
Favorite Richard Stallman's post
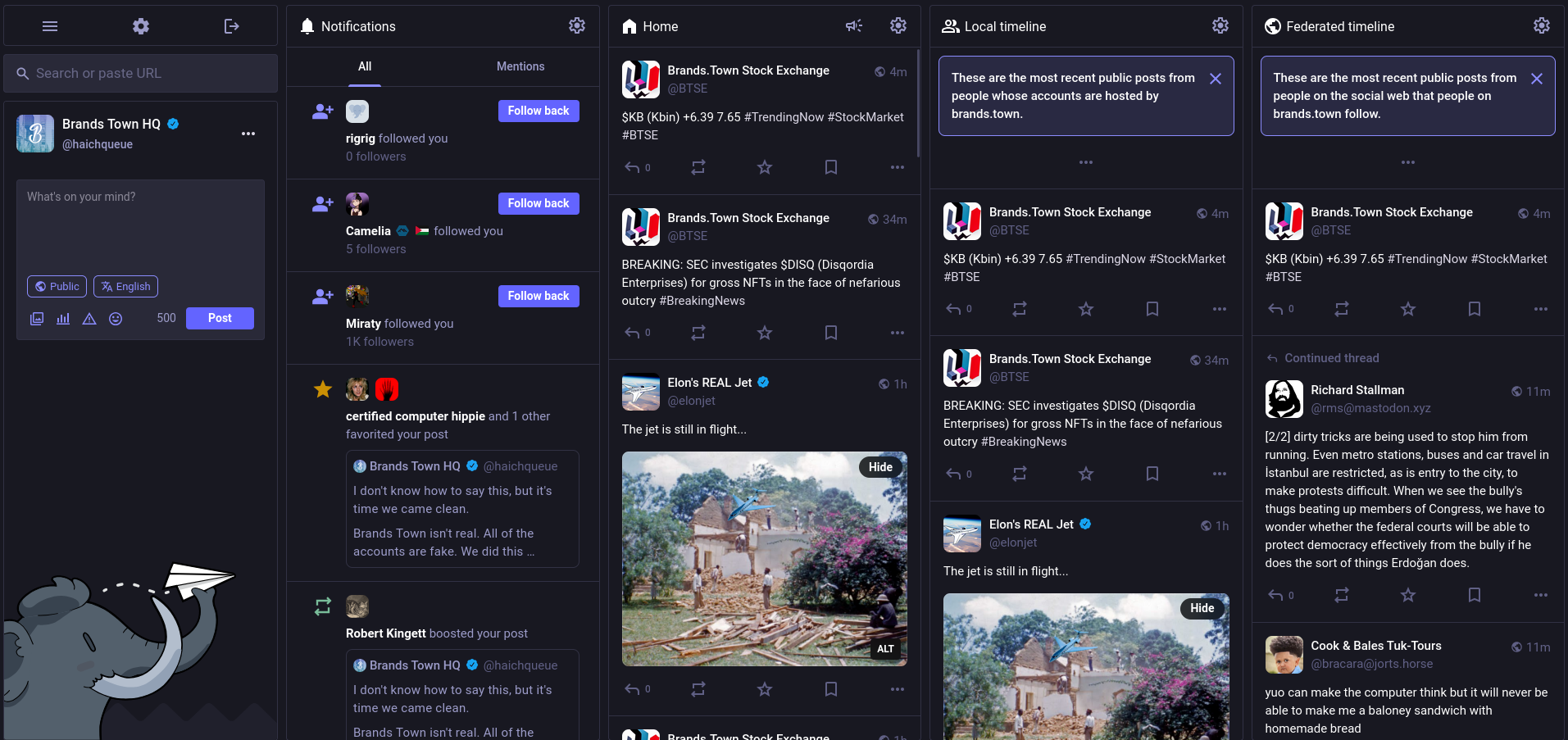pos(1408,595)
